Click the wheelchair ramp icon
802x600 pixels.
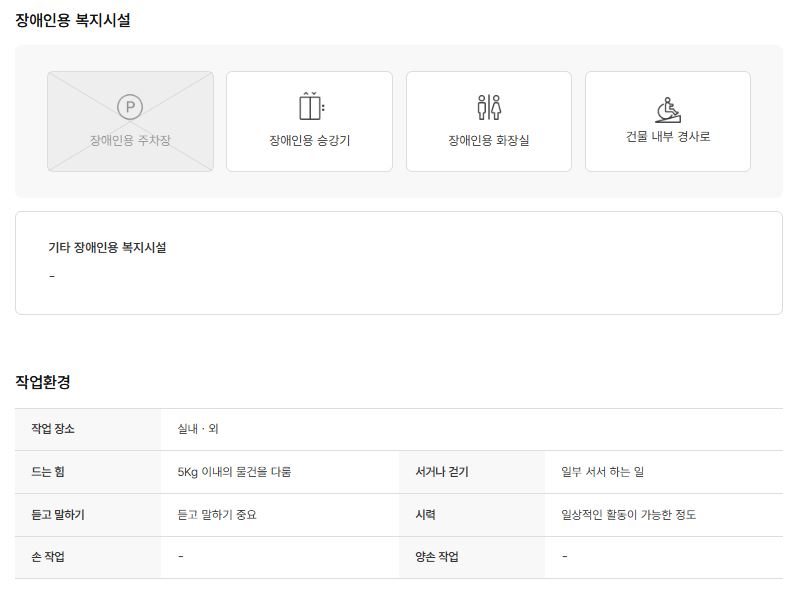pos(668,110)
